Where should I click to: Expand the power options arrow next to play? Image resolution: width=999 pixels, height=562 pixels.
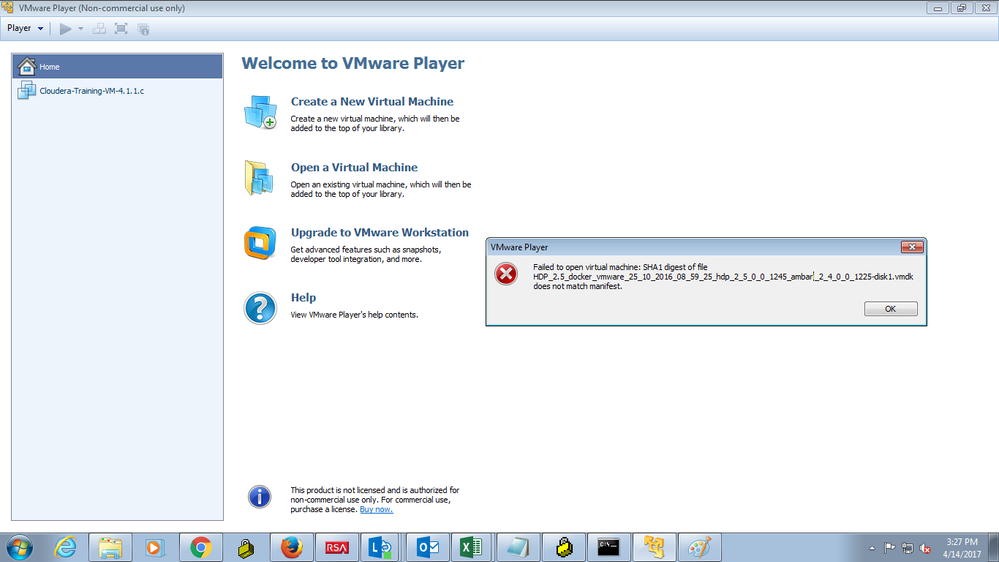[x=80, y=29]
